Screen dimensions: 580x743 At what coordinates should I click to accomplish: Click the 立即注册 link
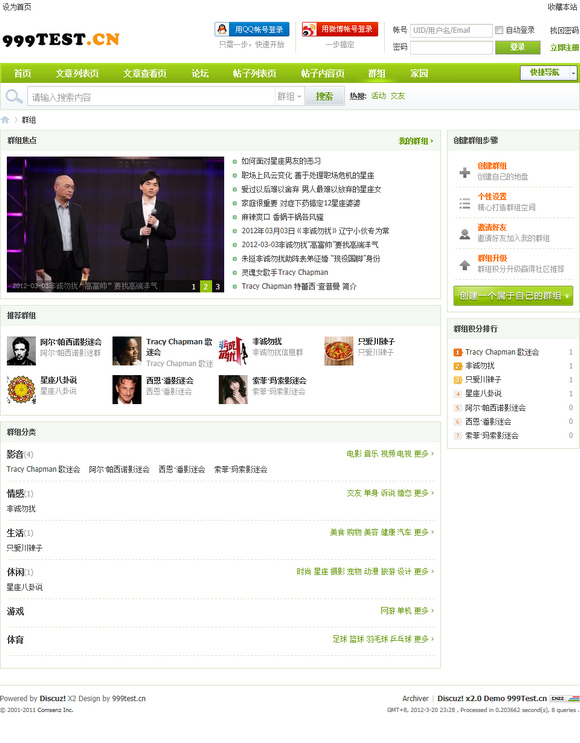[564, 47]
